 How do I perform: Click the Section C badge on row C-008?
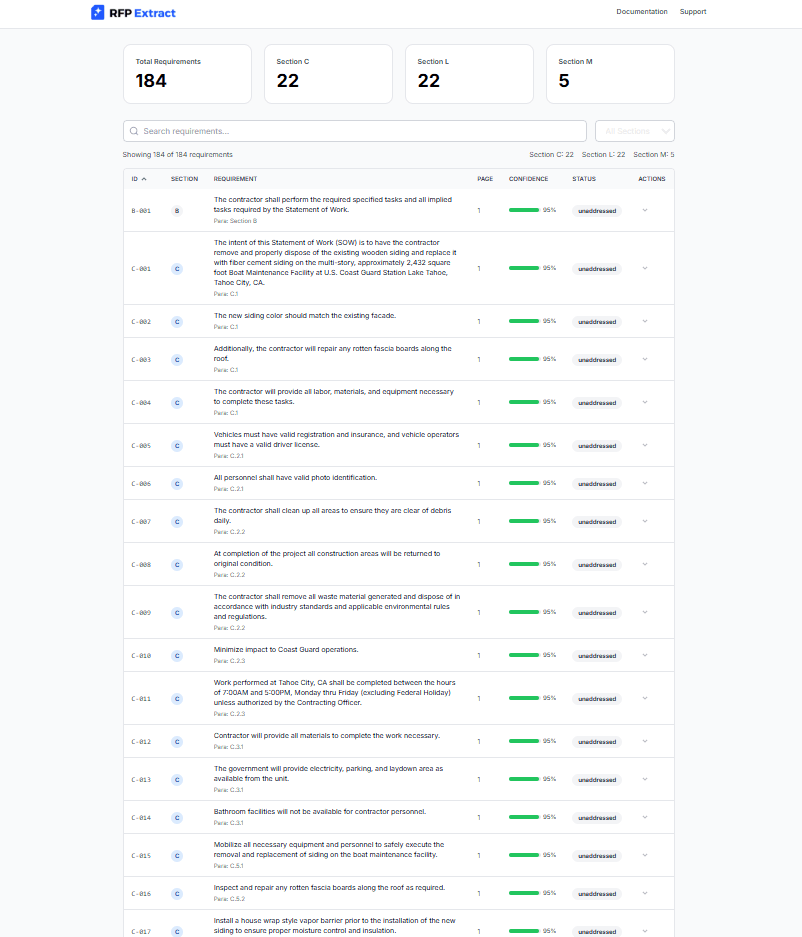point(177,564)
